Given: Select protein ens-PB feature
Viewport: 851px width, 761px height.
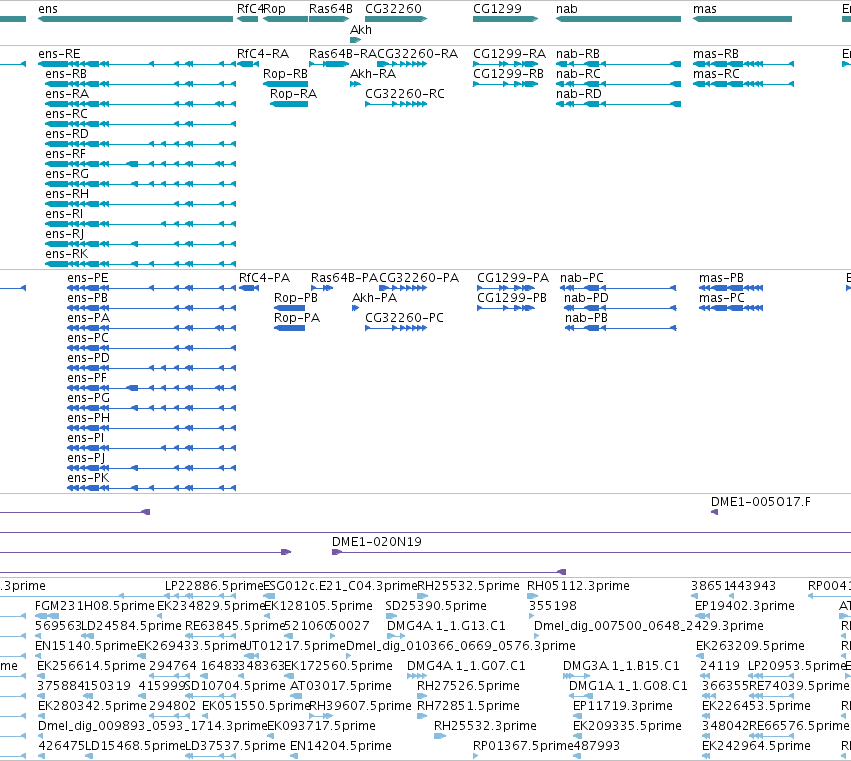Looking at the screenshot, I should point(151,308).
